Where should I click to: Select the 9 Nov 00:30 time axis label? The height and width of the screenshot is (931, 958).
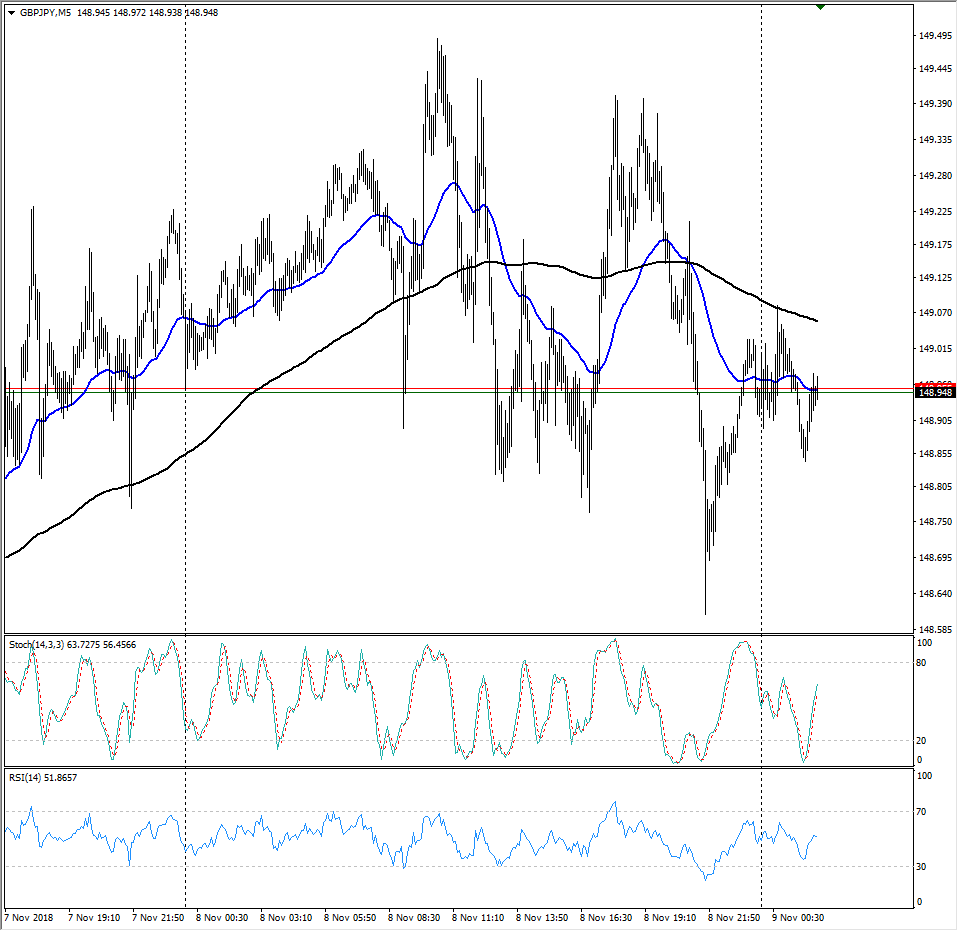(x=801, y=916)
